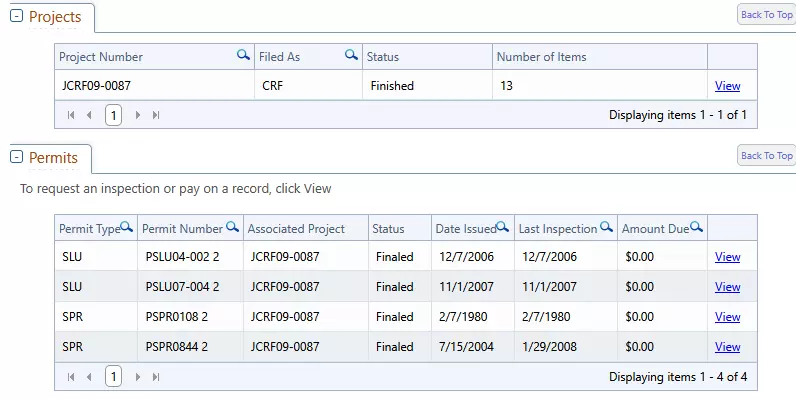Click Back To Top in Projects section
796x399 pixels.
pos(767,15)
